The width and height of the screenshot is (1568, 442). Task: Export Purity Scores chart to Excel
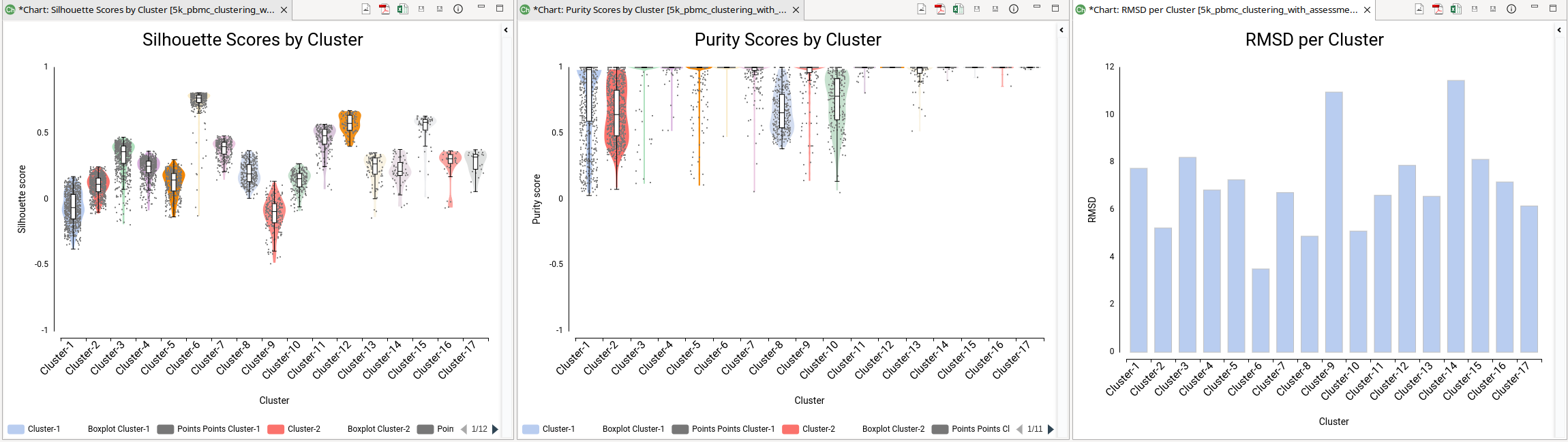[x=959, y=10]
